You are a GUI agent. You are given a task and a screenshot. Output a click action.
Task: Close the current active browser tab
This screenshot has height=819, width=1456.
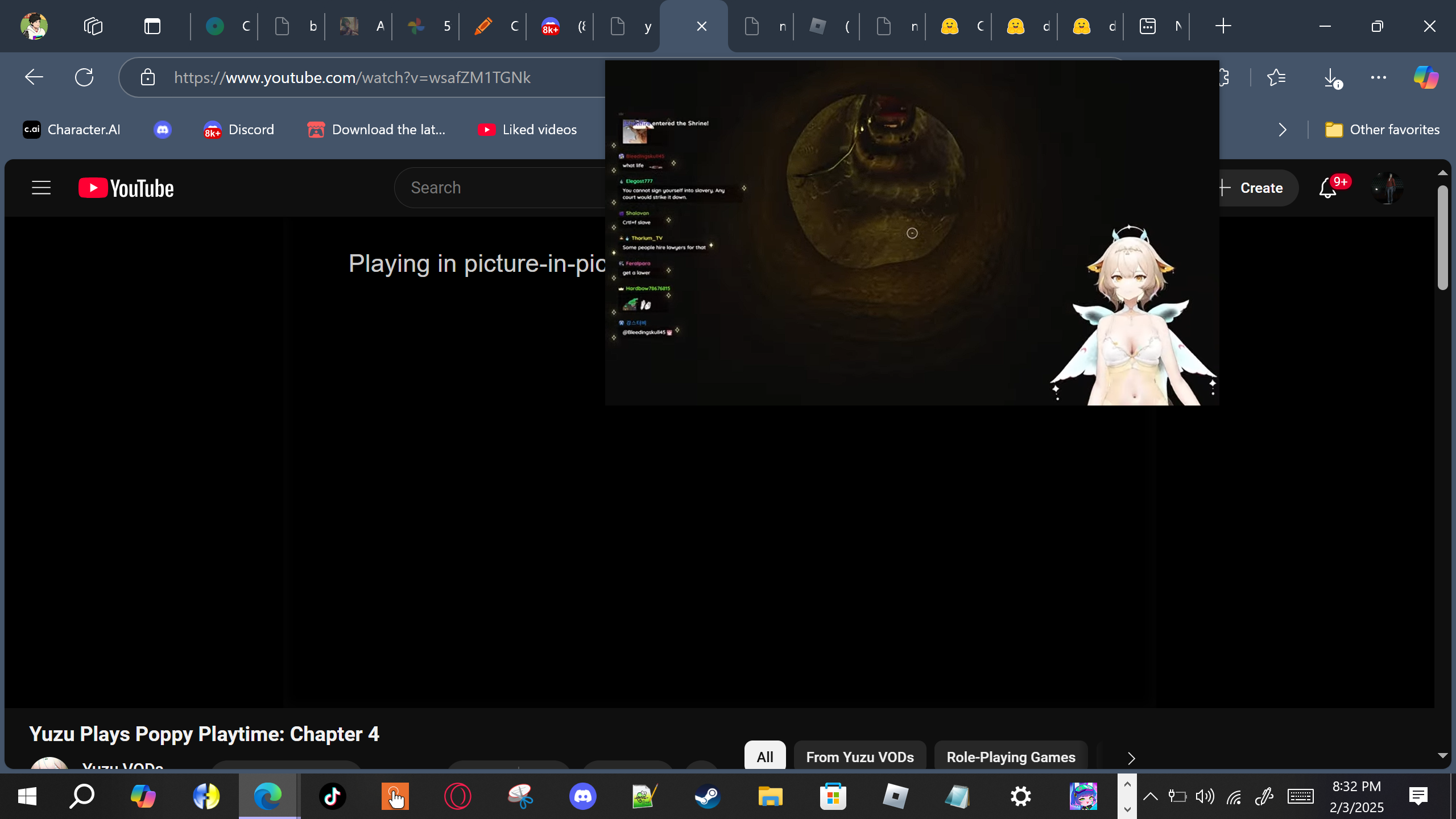tap(702, 26)
